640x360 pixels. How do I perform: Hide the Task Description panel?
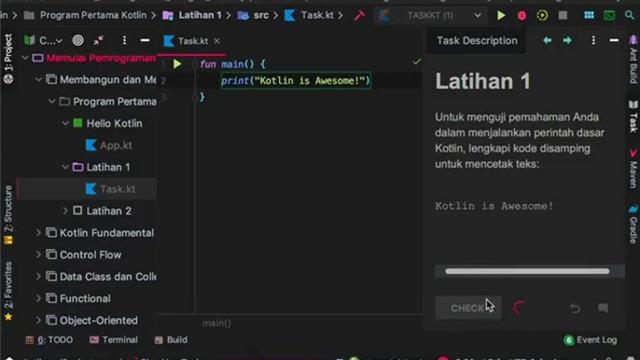click(x=614, y=40)
